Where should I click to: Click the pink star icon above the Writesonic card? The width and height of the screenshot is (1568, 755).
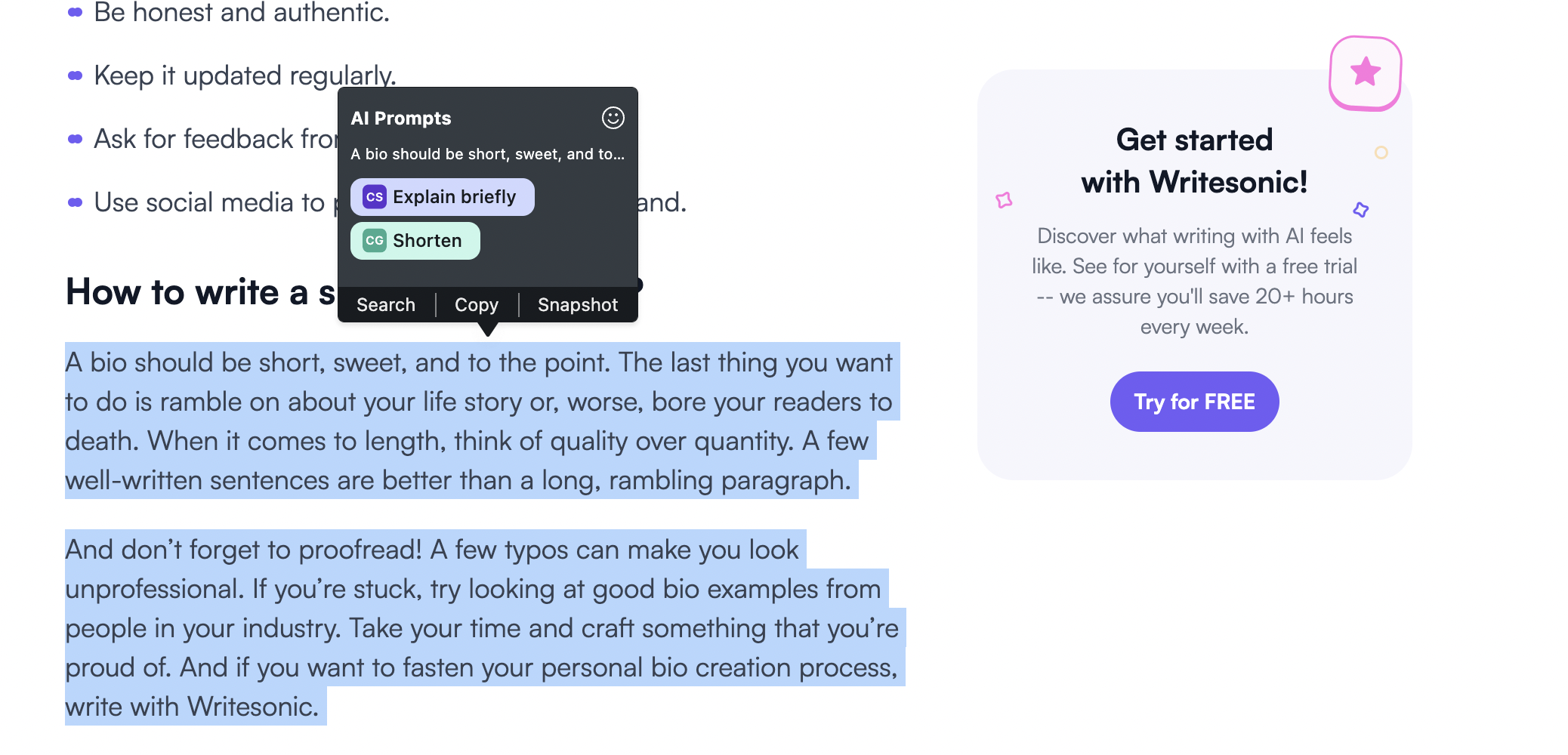pos(1364,72)
